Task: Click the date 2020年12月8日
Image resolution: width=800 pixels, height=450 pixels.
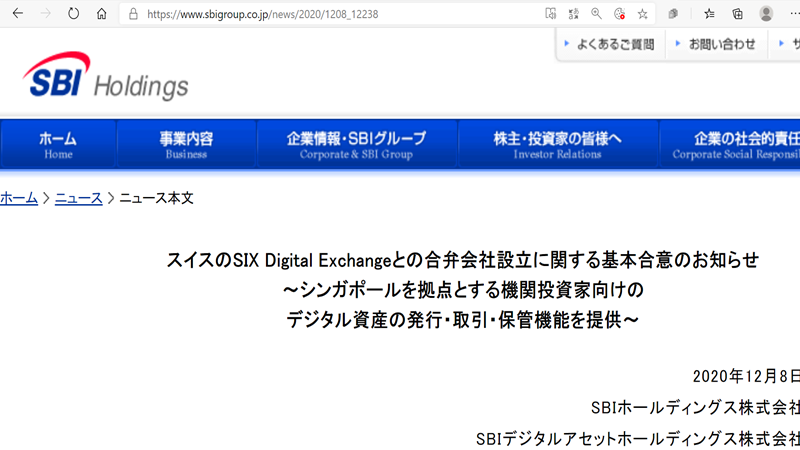Action: coord(746,376)
